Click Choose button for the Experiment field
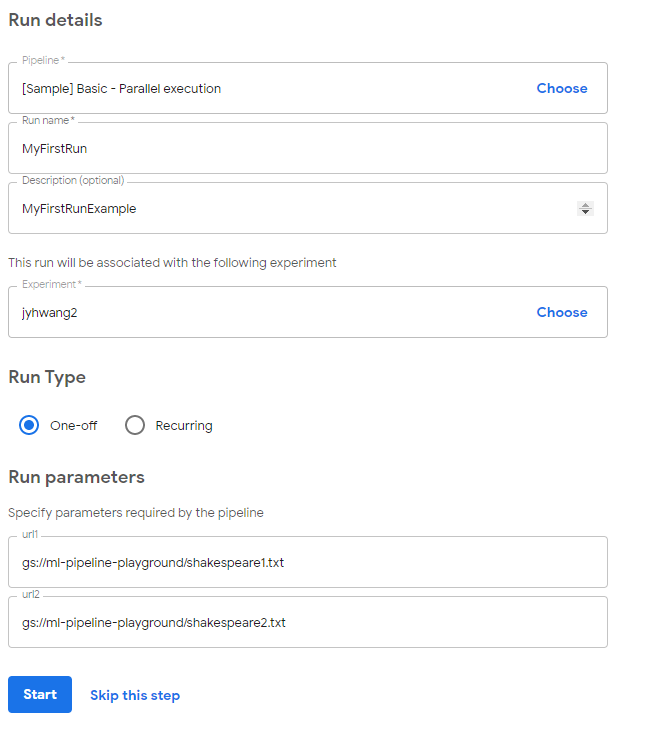 point(561,312)
